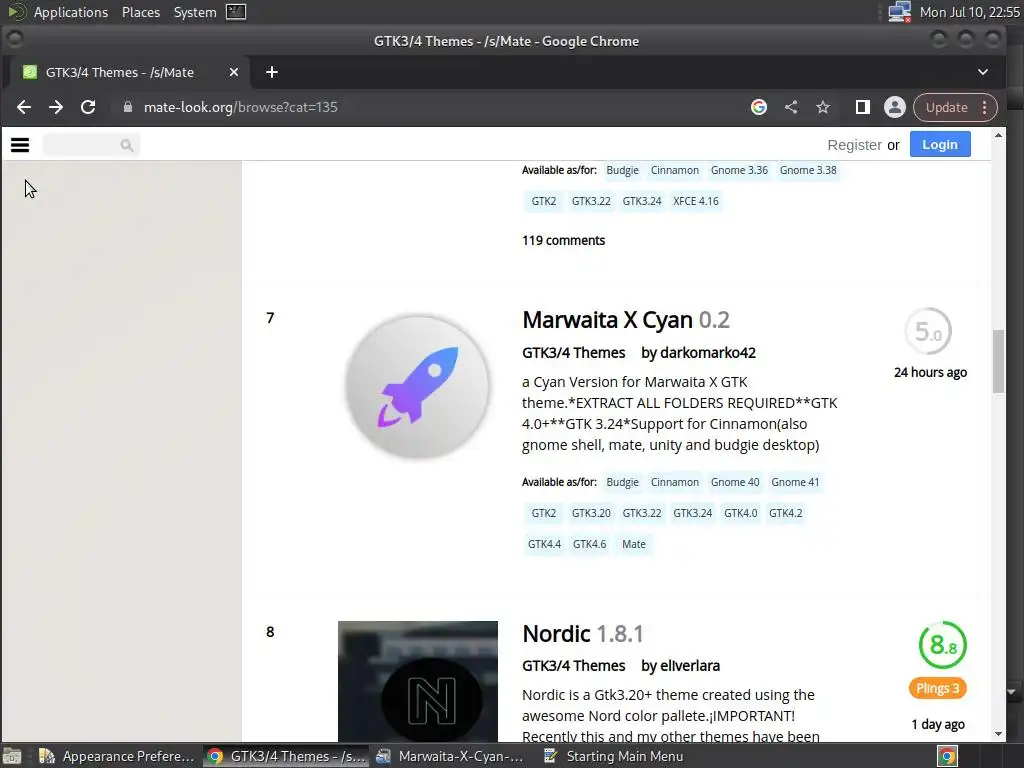Select the GTK4.6 tag
The image size is (1024, 768).
pos(589,544)
